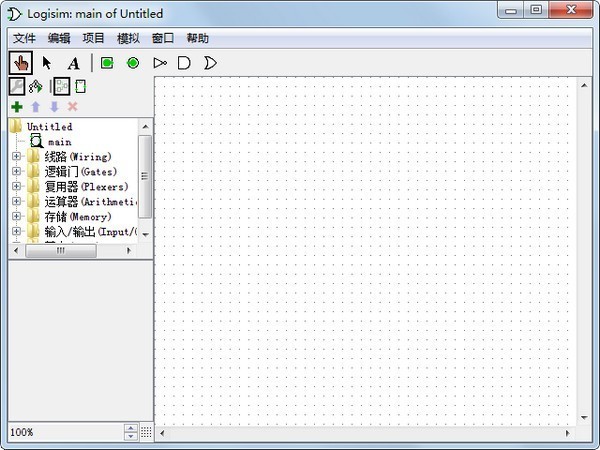
Task: Expand the 逻辑门 (Gates) folder
Action: click(x=16, y=172)
